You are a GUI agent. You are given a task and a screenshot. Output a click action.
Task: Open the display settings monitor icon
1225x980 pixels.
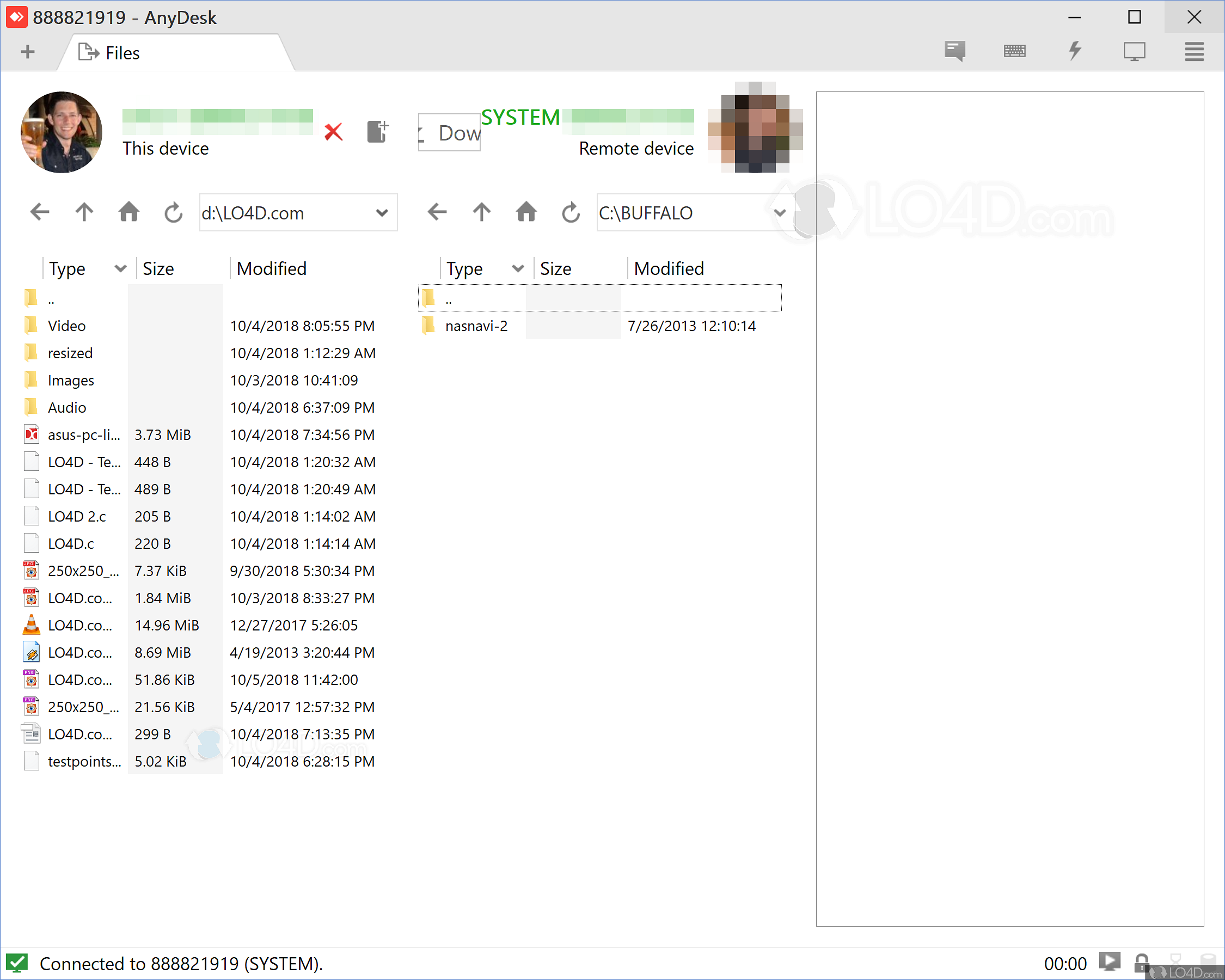(1134, 51)
